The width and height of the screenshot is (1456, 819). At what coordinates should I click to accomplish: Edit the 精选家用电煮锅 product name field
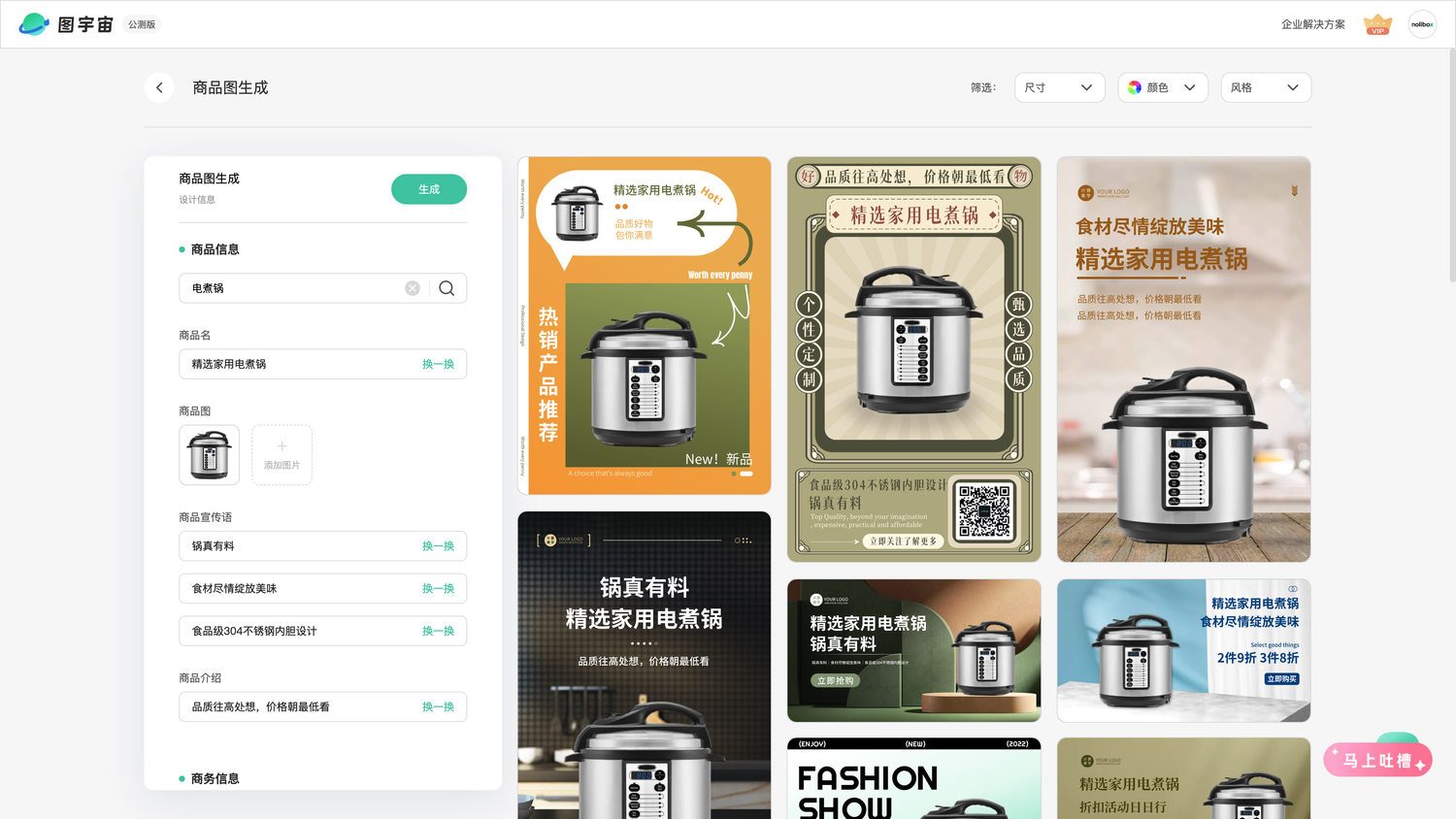click(322, 364)
